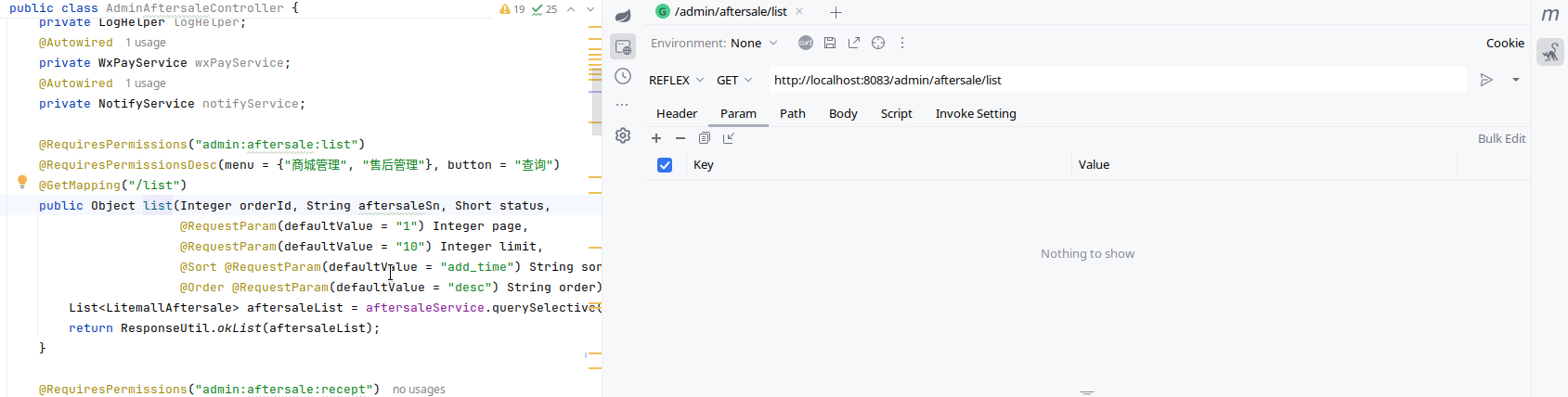The image size is (1568, 397).
Task: Close the /admin/aftersale/list tab
Action: click(799, 12)
